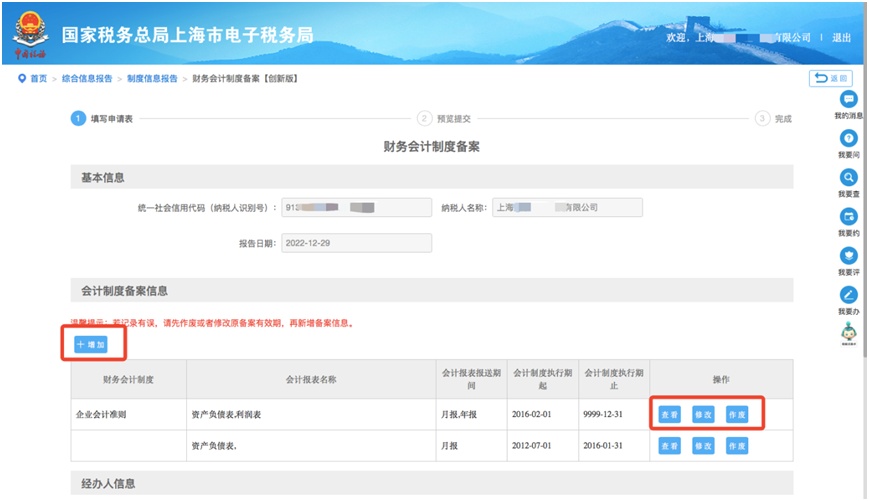Viewport: 869px width, 501px height.
Task: Click the 2016-01-31 end date cell
Action: [614, 446]
